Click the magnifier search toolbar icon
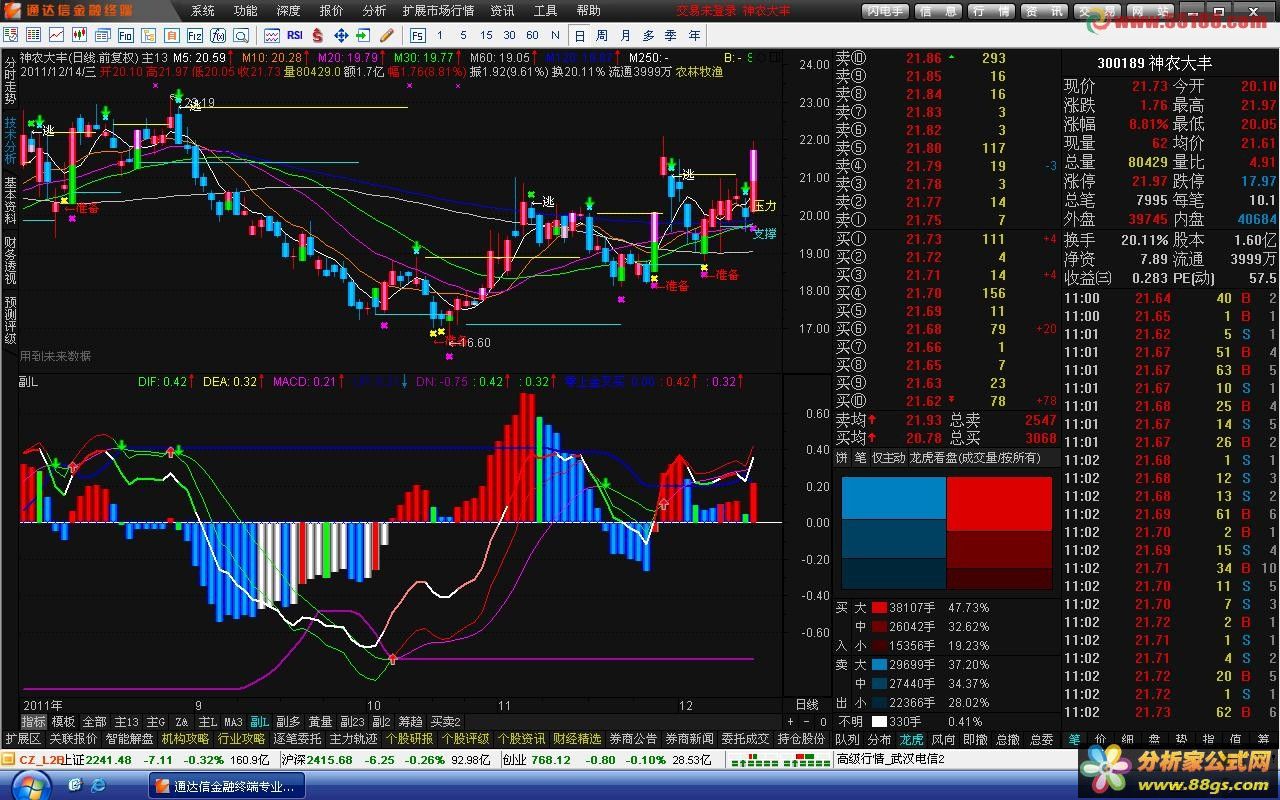Image resolution: width=1280 pixels, height=800 pixels. 241,35
